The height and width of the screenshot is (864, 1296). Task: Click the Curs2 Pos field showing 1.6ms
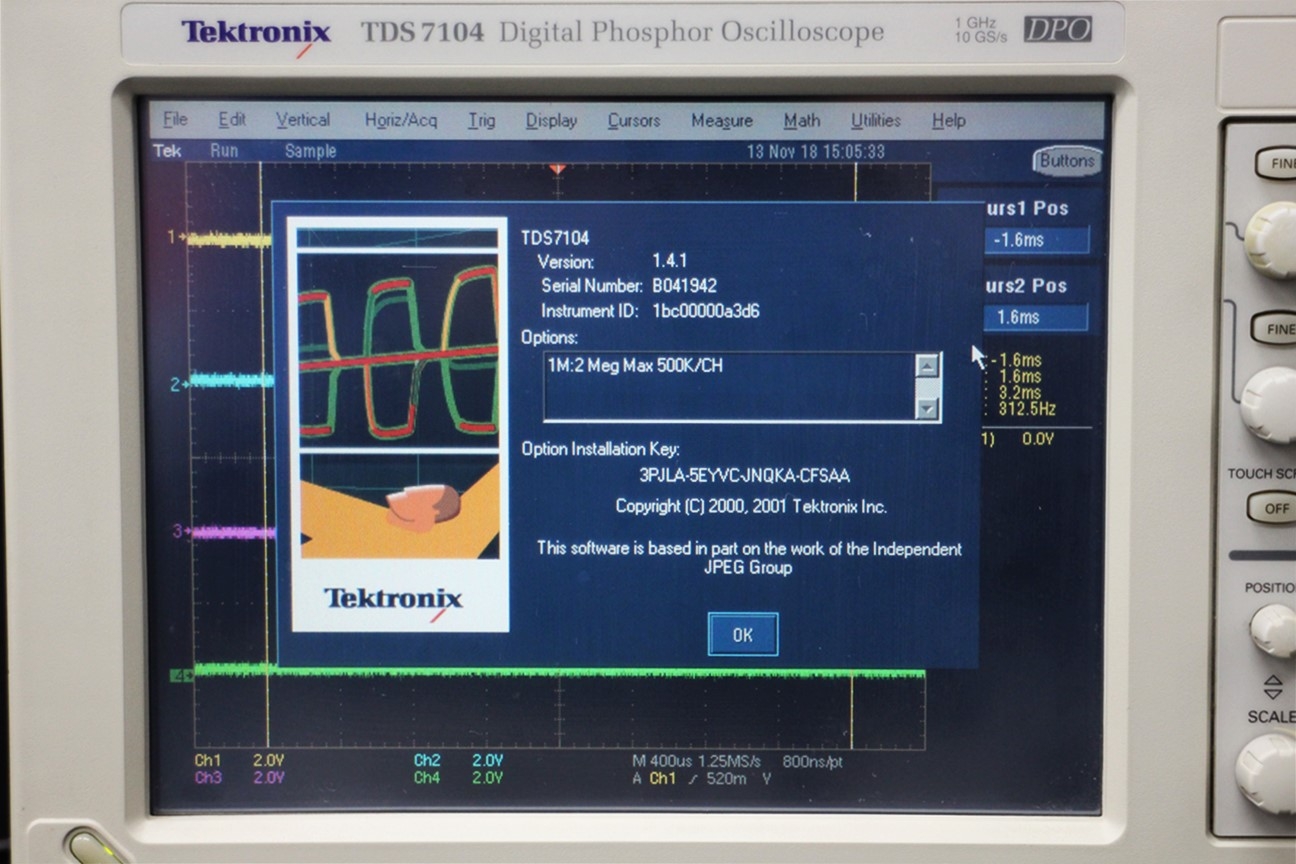[1036, 317]
